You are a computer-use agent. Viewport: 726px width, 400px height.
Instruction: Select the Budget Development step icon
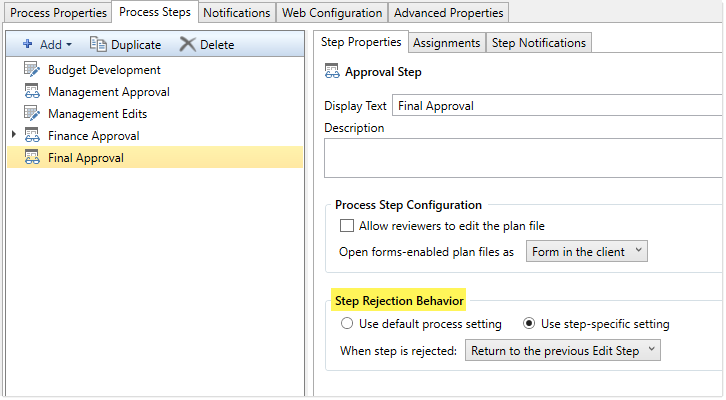[x=32, y=70]
